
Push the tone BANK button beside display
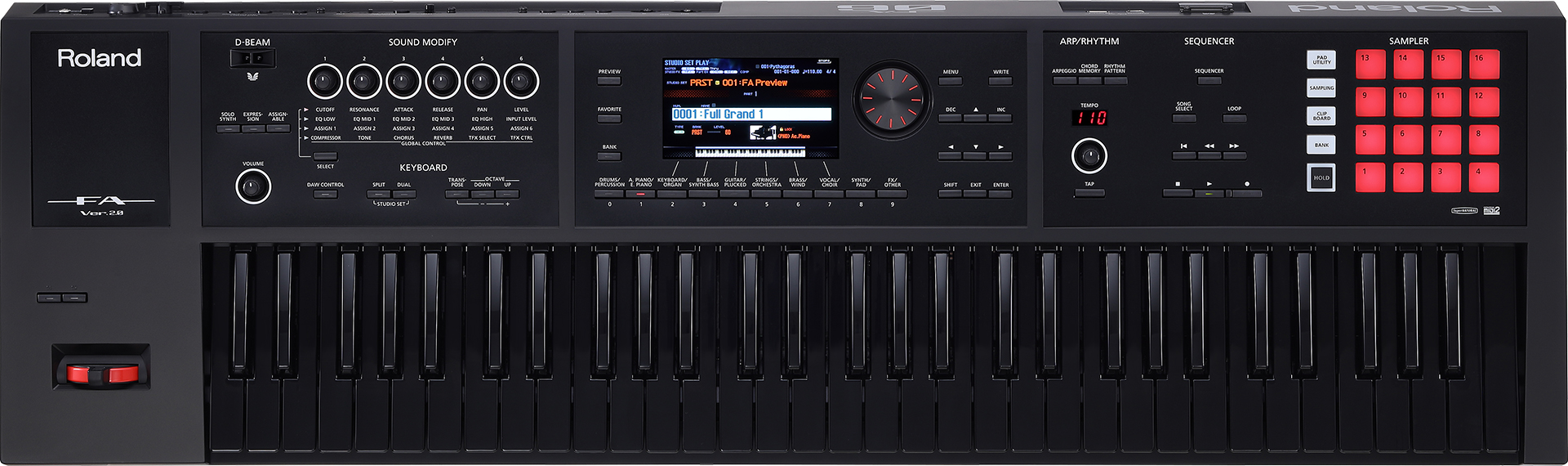pos(609,156)
